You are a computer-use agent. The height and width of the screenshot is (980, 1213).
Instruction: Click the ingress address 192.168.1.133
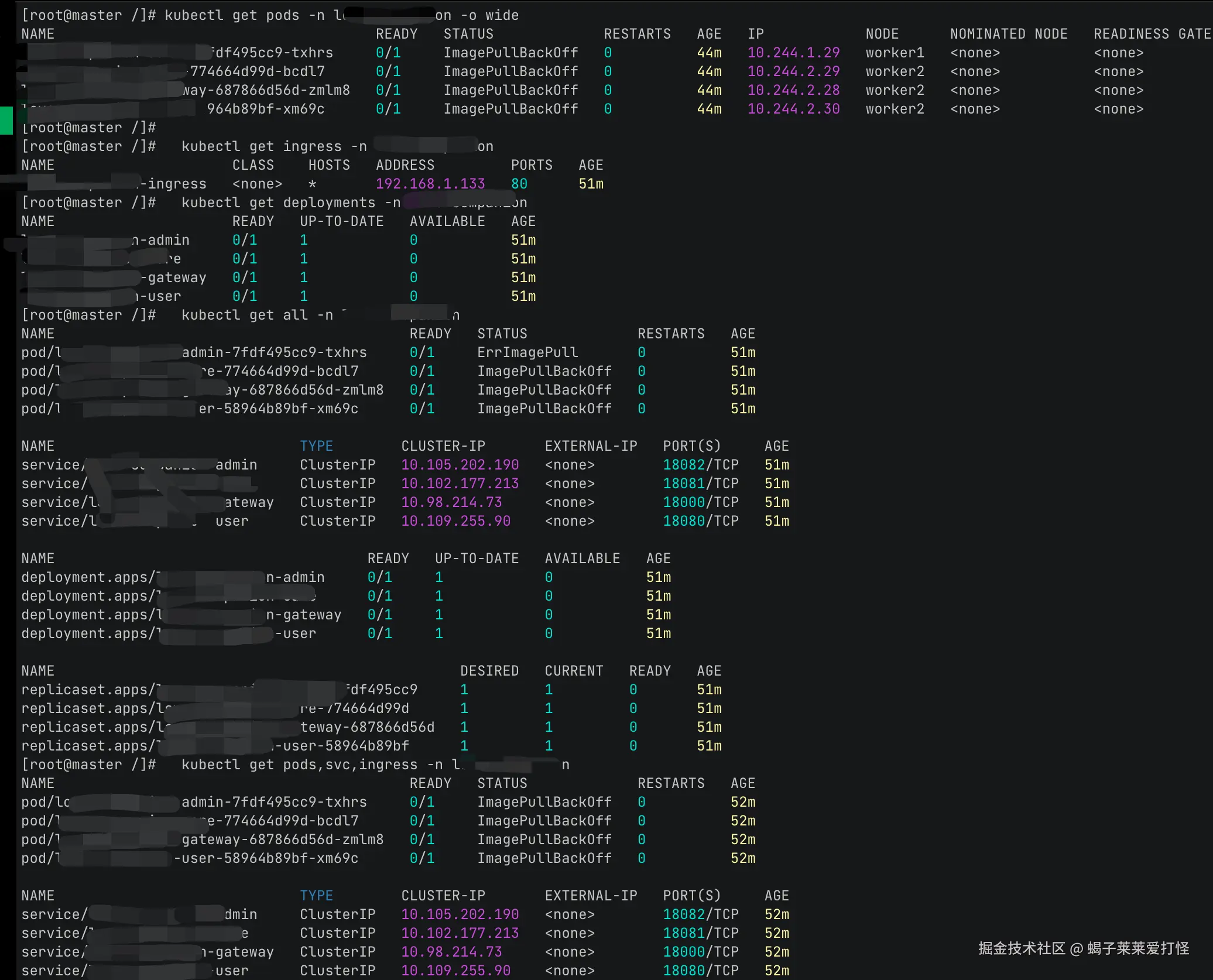[x=430, y=184]
